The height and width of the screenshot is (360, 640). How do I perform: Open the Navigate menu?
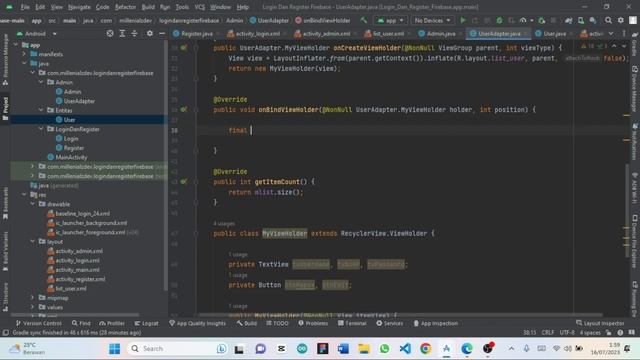79,7
